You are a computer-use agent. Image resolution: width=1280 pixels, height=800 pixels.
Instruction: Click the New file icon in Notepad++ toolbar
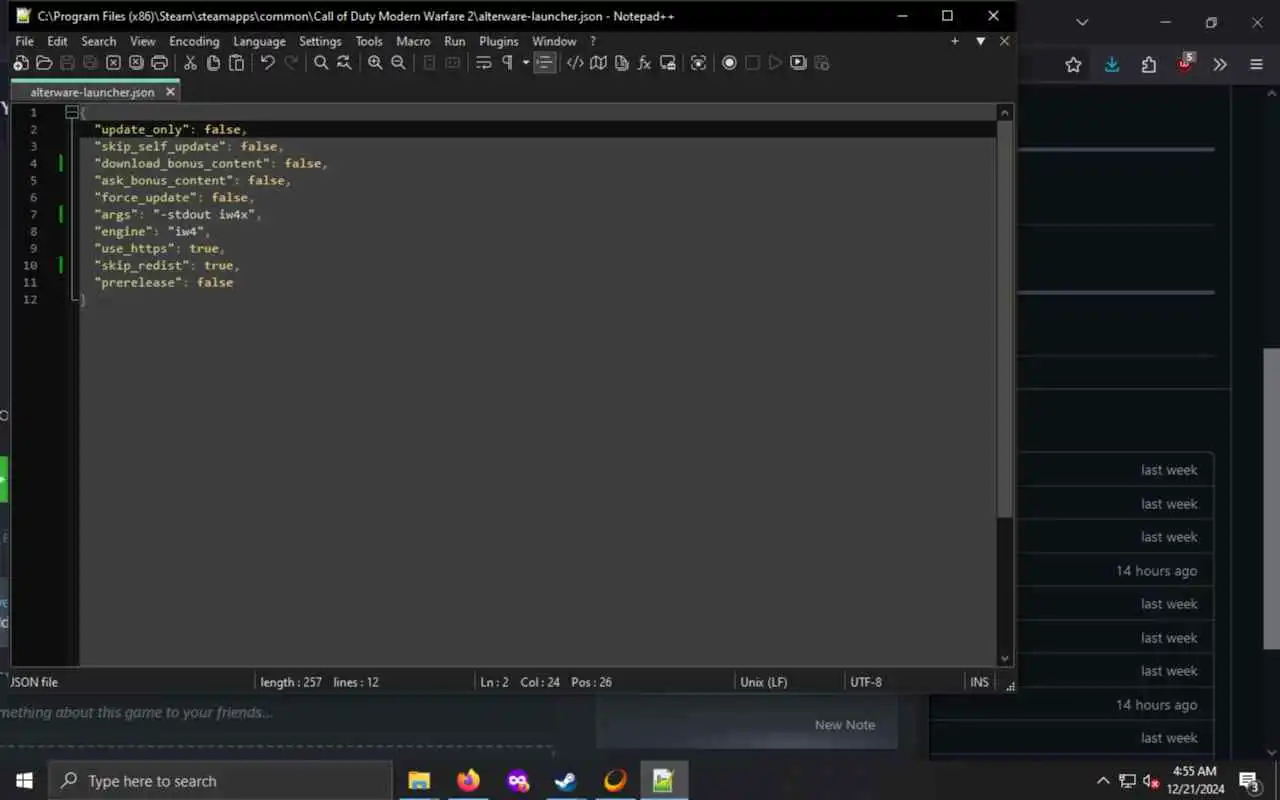coord(21,63)
